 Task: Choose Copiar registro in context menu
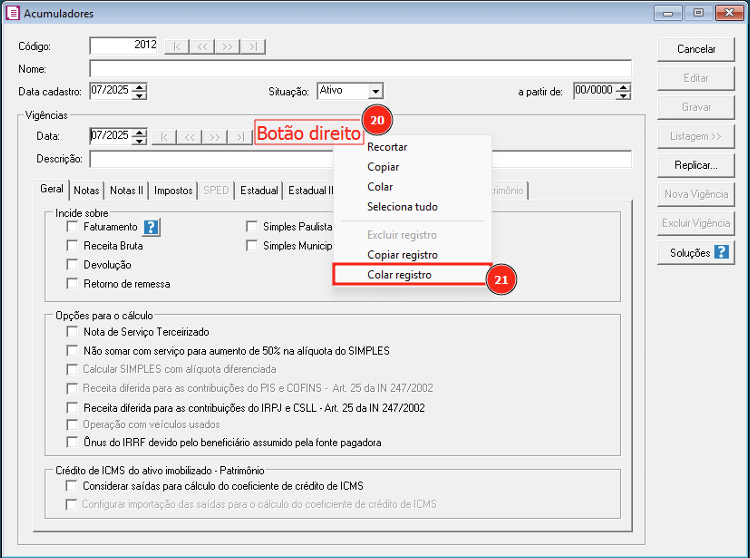pyautogui.click(x=402, y=255)
